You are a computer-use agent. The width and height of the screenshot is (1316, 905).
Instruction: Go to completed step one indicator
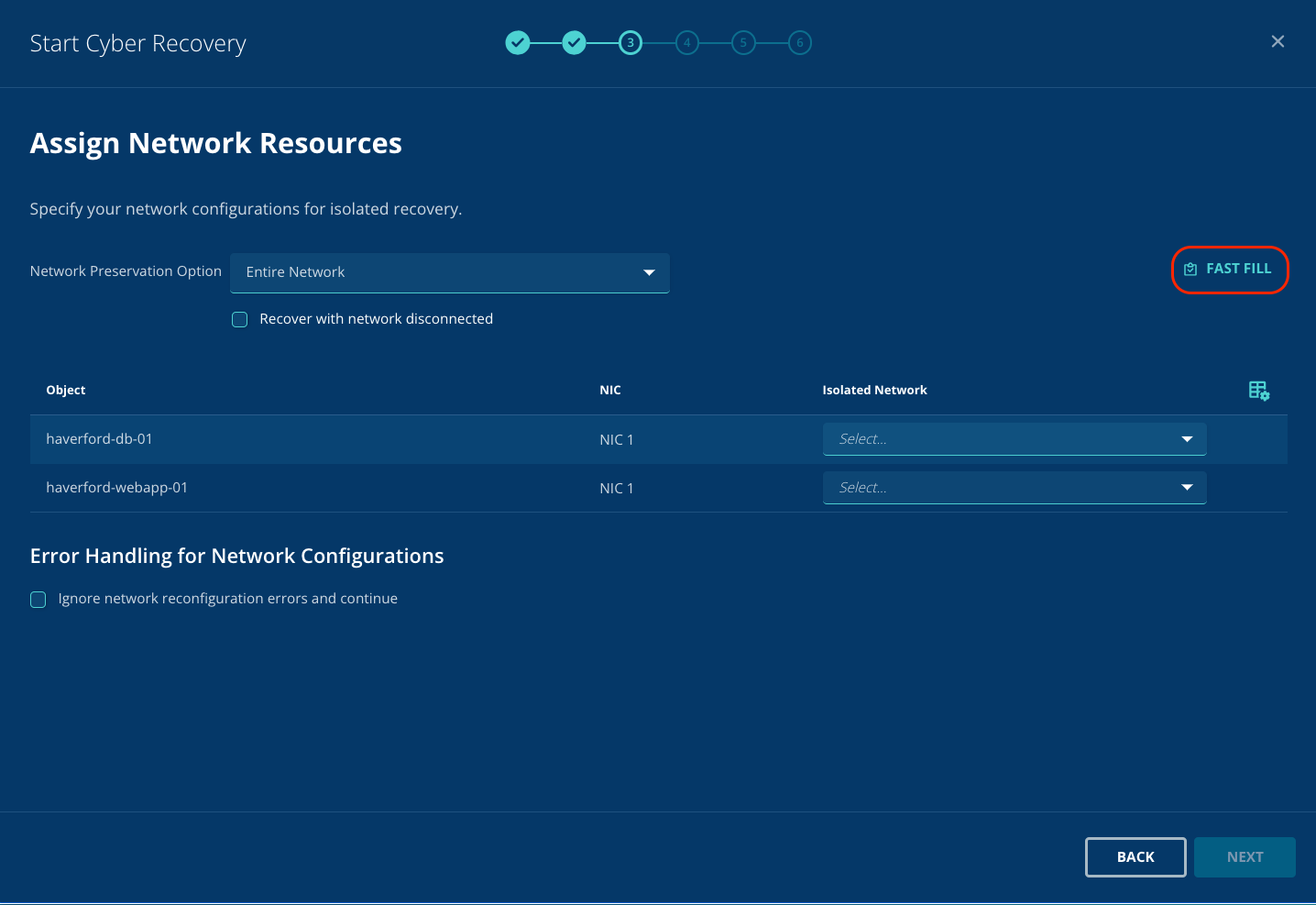click(518, 43)
